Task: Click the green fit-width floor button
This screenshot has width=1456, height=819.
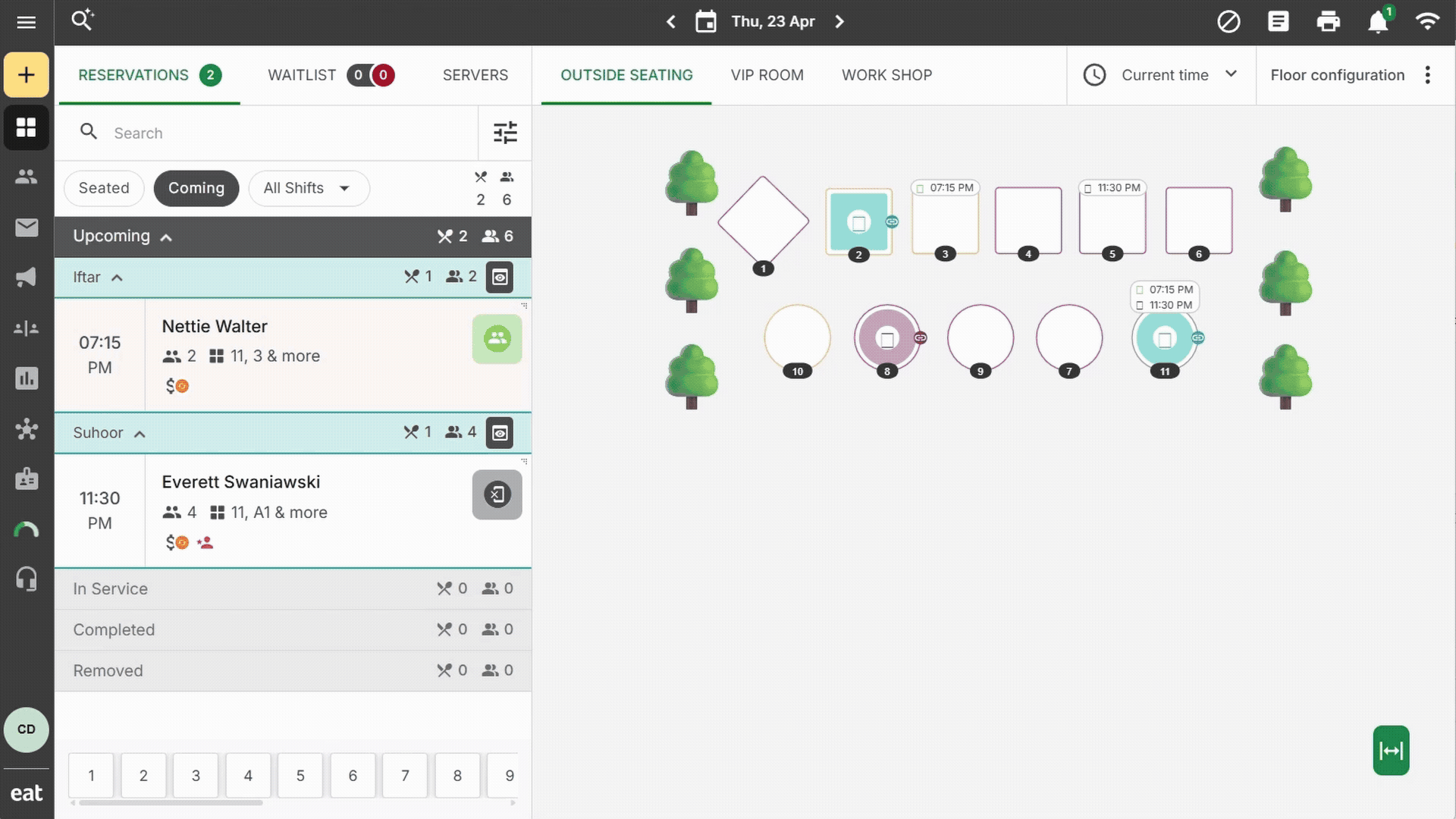Action: click(1391, 751)
